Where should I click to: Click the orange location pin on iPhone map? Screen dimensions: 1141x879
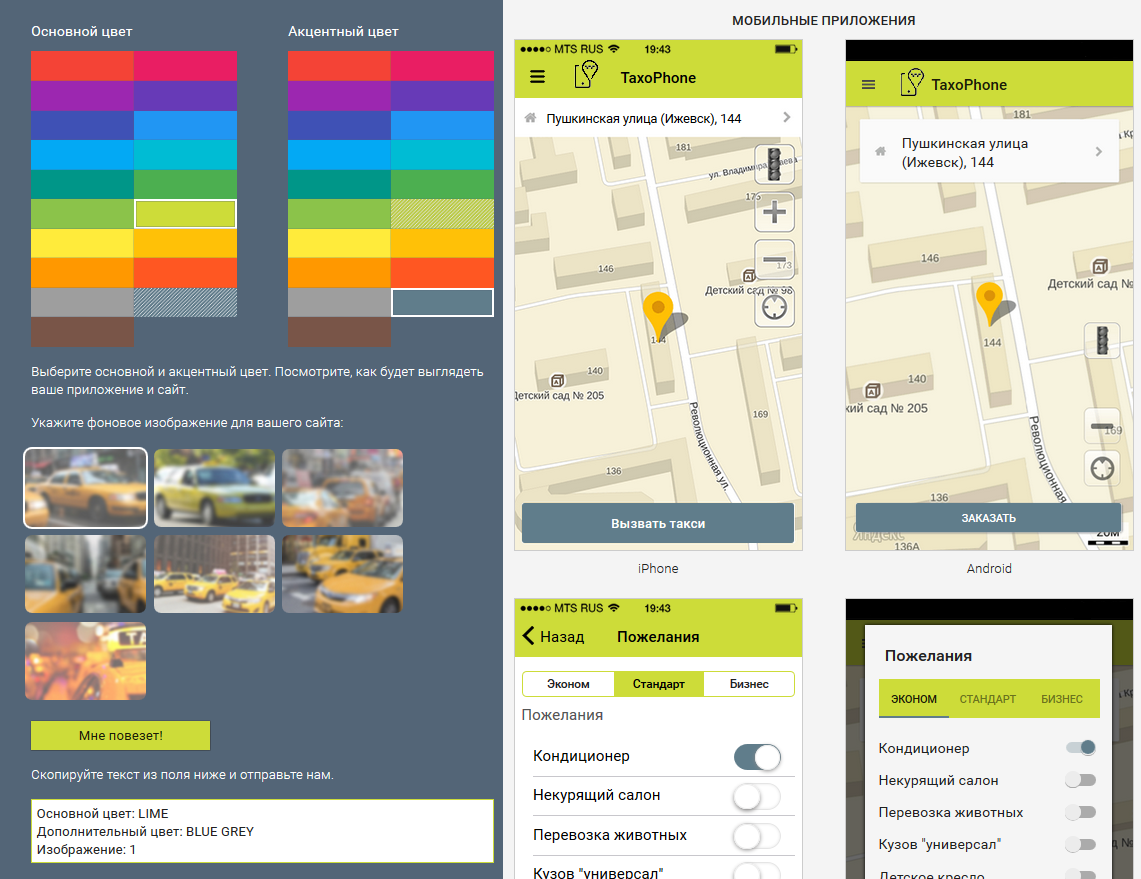(x=657, y=311)
